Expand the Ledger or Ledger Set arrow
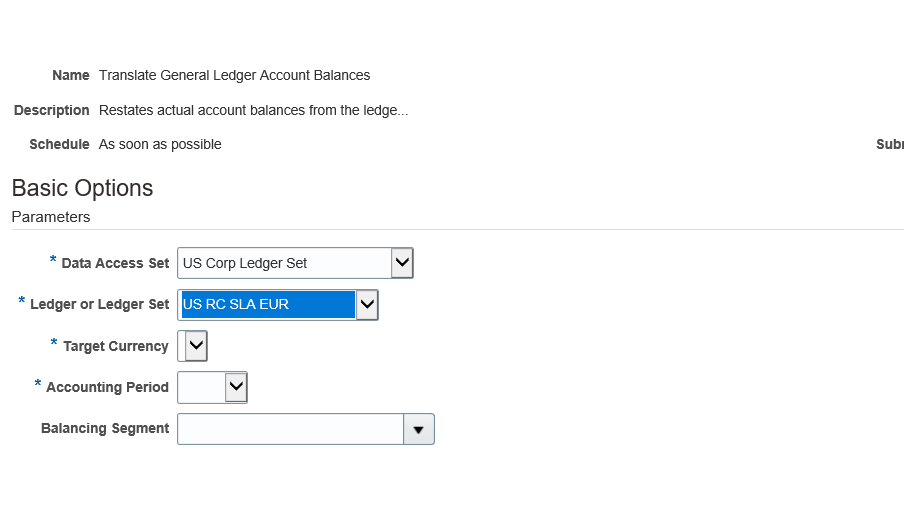Screen dimensions: 904x520 click(x=367, y=304)
